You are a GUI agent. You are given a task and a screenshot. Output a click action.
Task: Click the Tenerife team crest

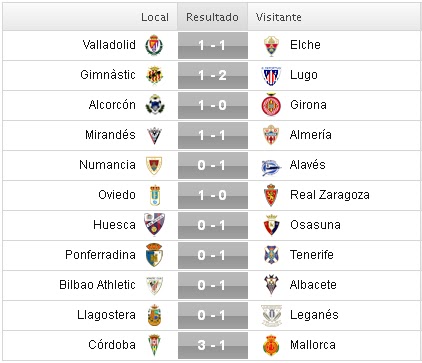(271, 255)
